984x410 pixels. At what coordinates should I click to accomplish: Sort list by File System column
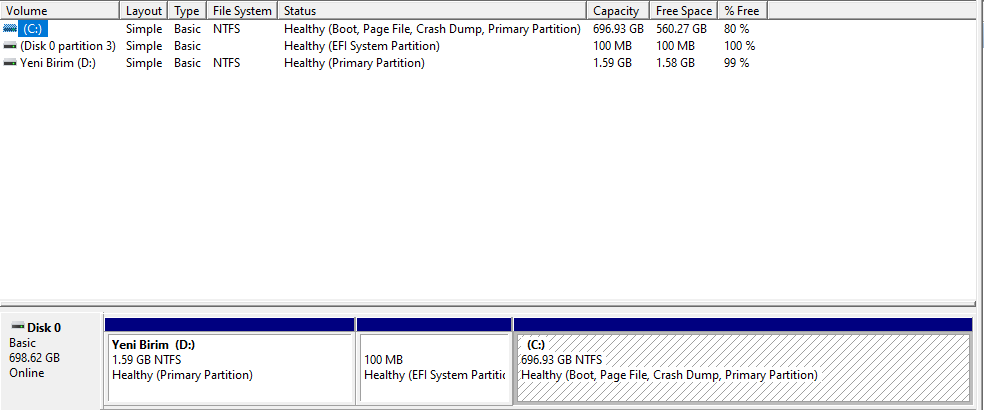241,11
